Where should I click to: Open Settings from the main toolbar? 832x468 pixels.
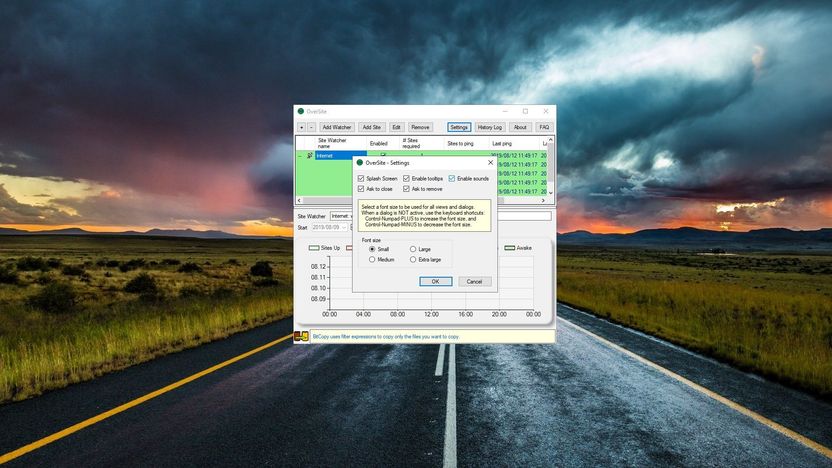[459, 127]
